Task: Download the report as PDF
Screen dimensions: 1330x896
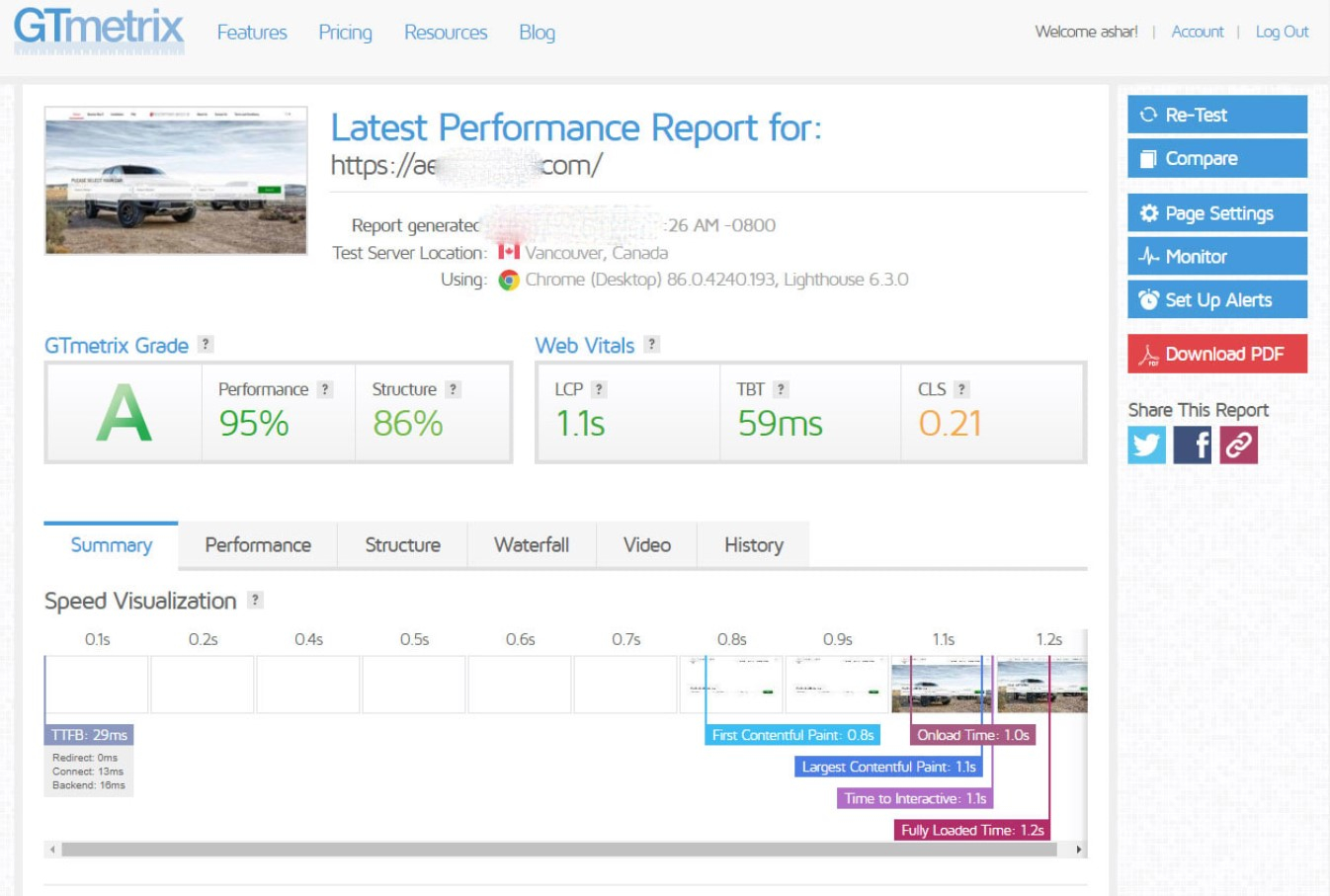Action: (x=1216, y=354)
